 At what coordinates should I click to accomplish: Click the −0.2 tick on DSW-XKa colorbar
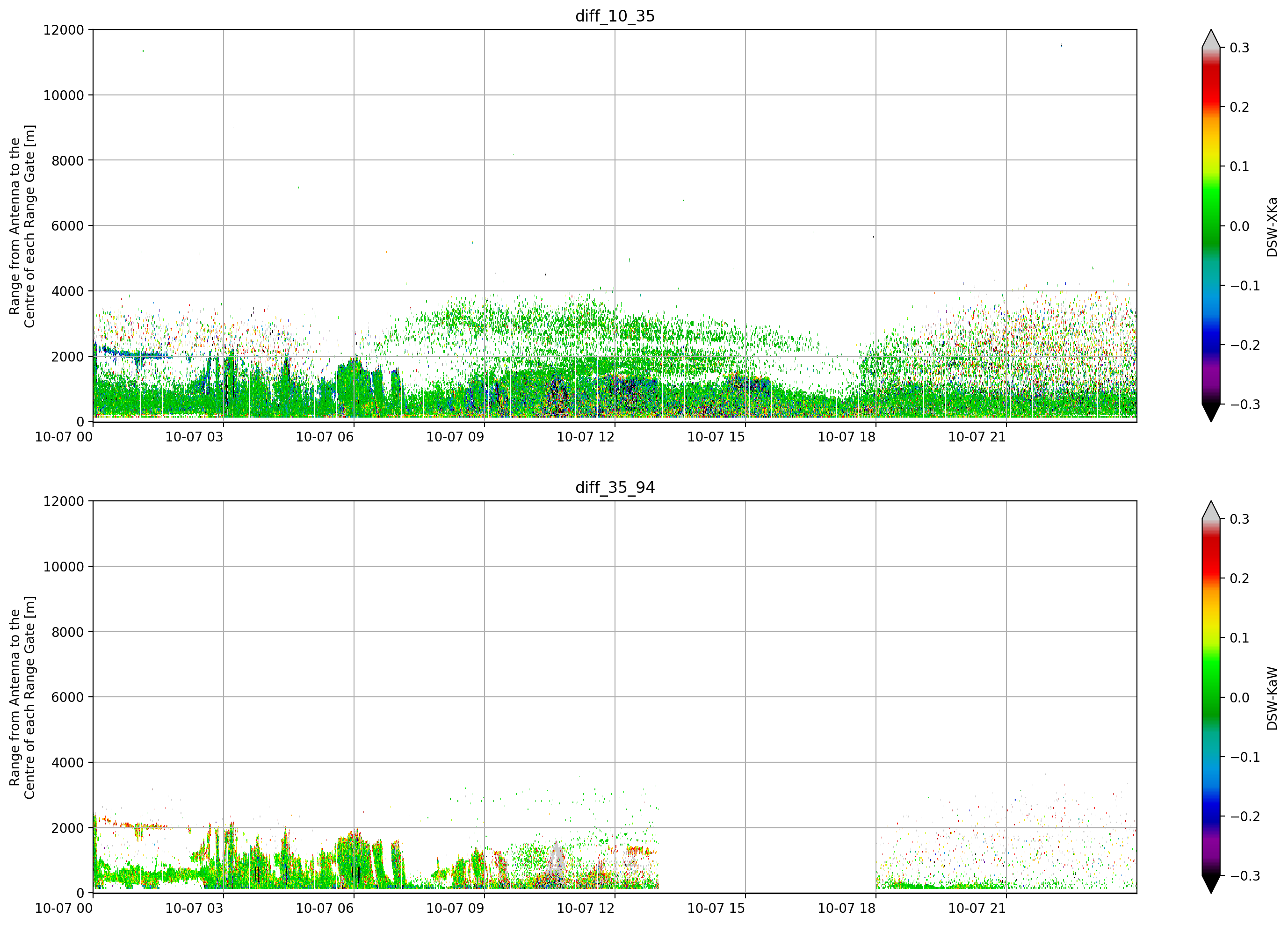(1245, 345)
